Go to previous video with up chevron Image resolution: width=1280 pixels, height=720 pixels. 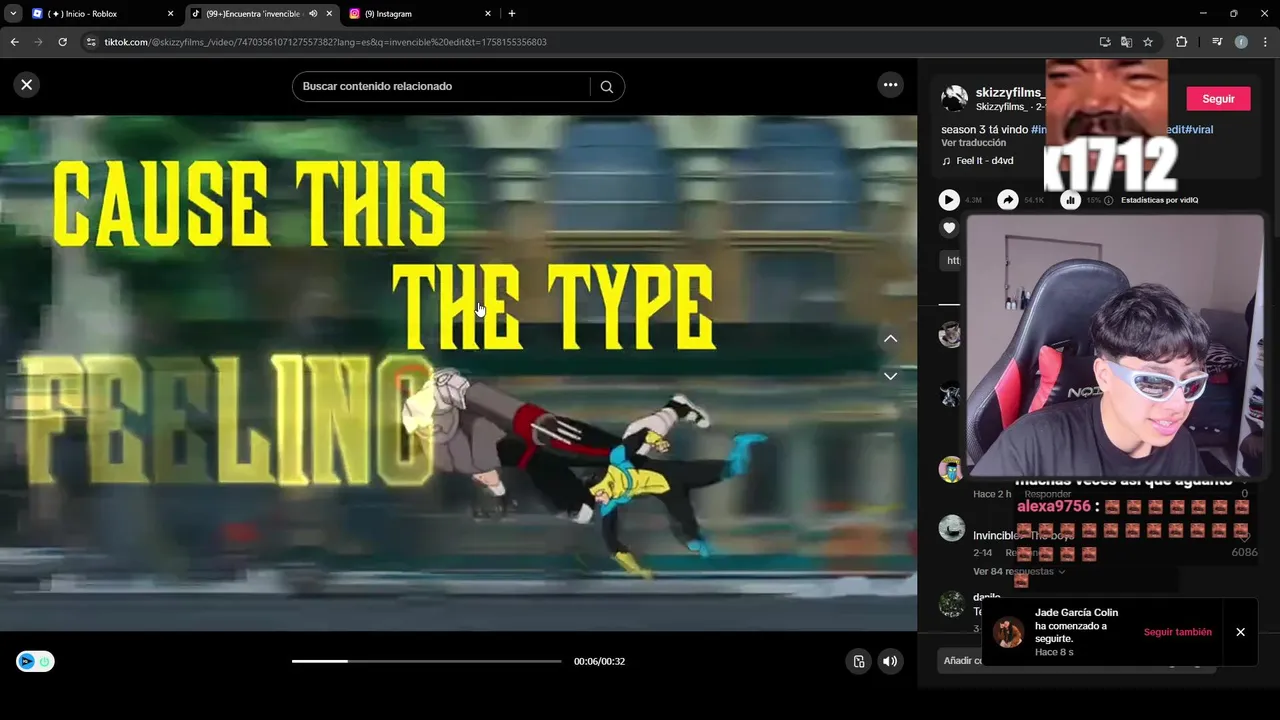coord(890,339)
